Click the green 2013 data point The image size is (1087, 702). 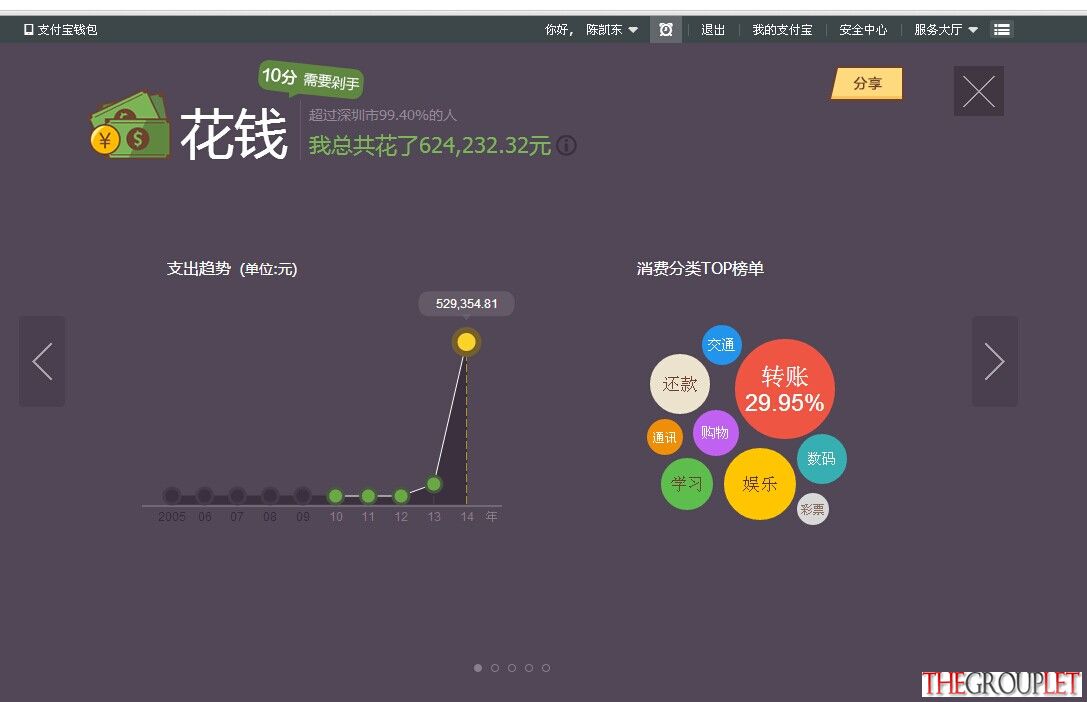(434, 484)
